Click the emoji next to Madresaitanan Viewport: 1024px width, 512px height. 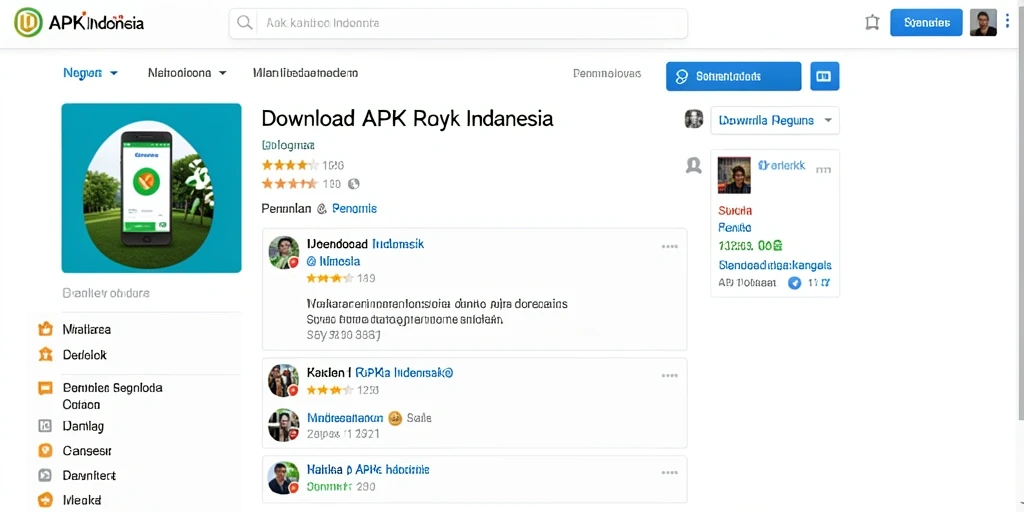click(x=394, y=418)
